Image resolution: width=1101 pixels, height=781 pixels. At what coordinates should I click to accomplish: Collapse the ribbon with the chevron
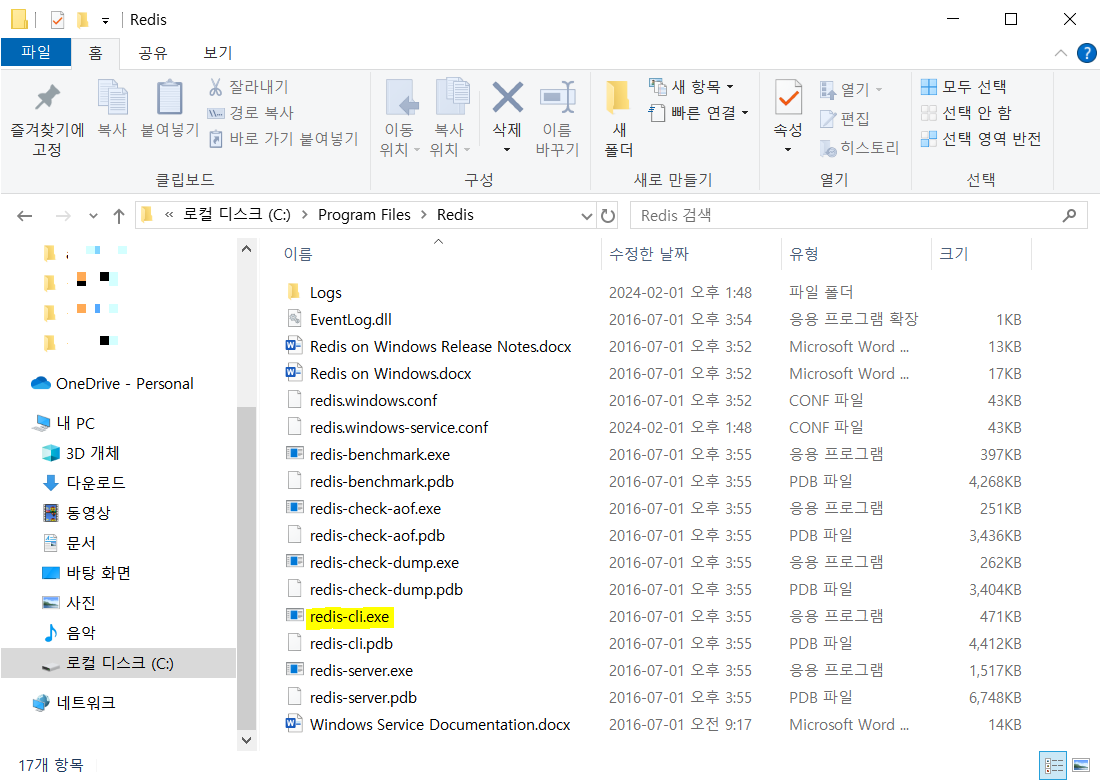(1061, 53)
